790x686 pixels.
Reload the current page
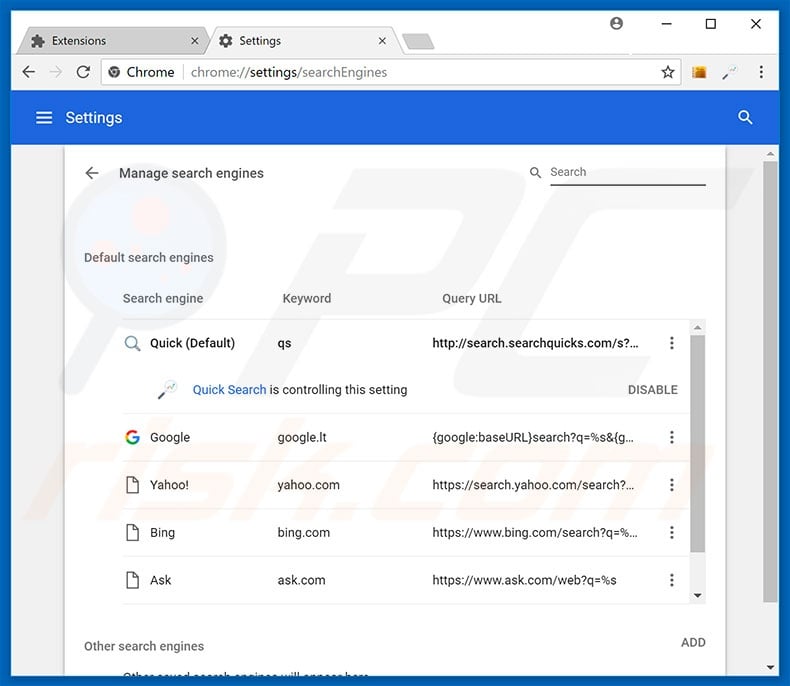[83, 72]
